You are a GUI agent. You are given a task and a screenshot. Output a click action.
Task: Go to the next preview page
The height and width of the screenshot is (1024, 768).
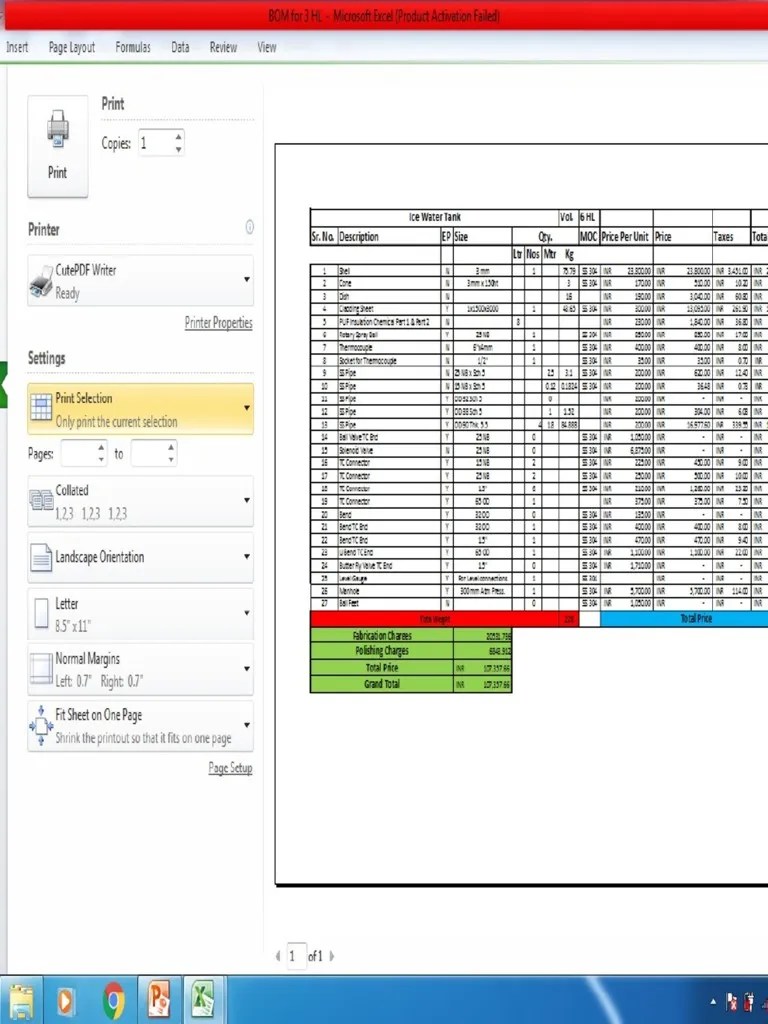point(332,956)
